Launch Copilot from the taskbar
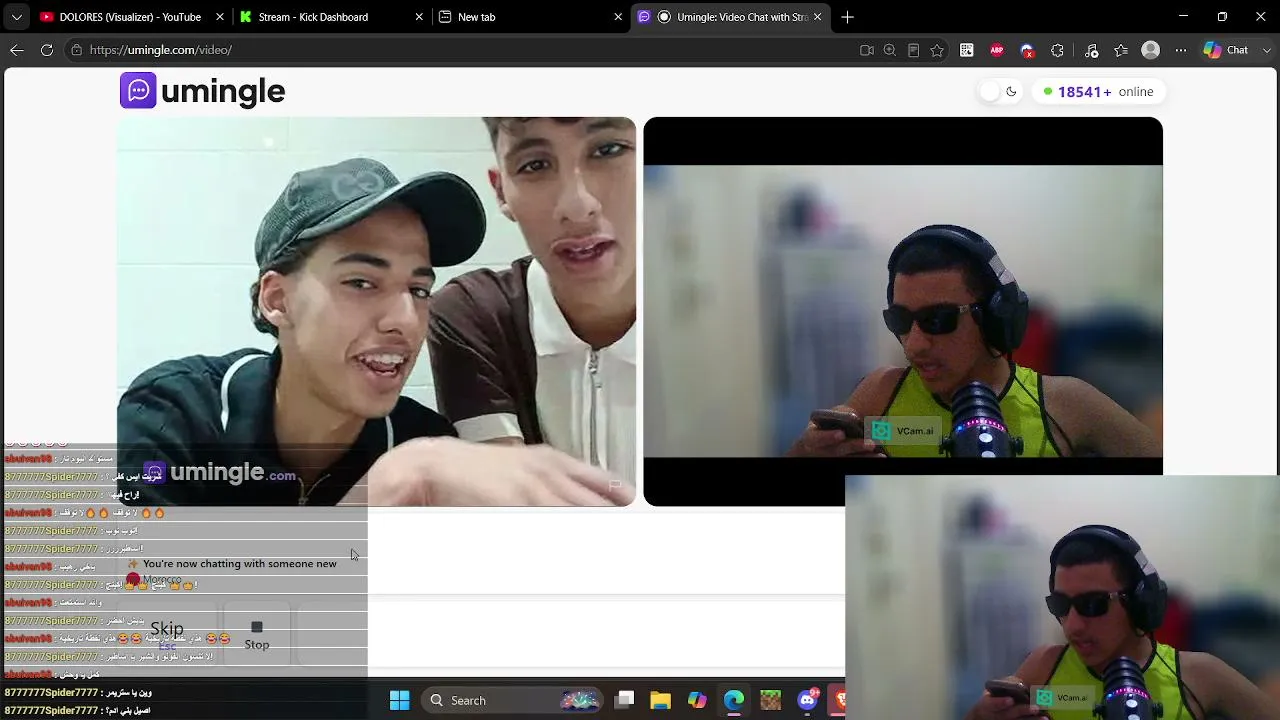 [697, 700]
